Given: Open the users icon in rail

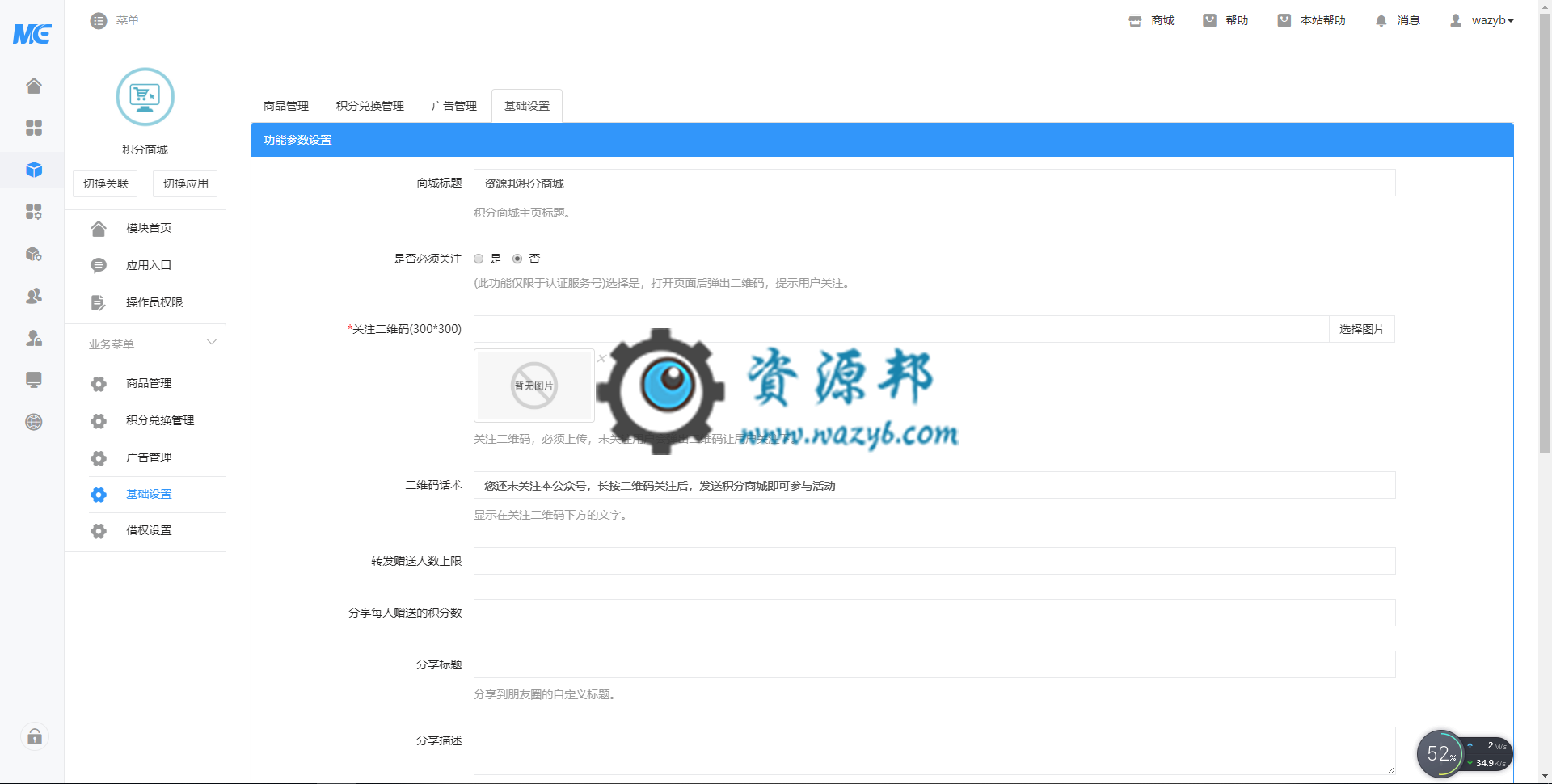Looking at the screenshot, I should tap(34, 296).
